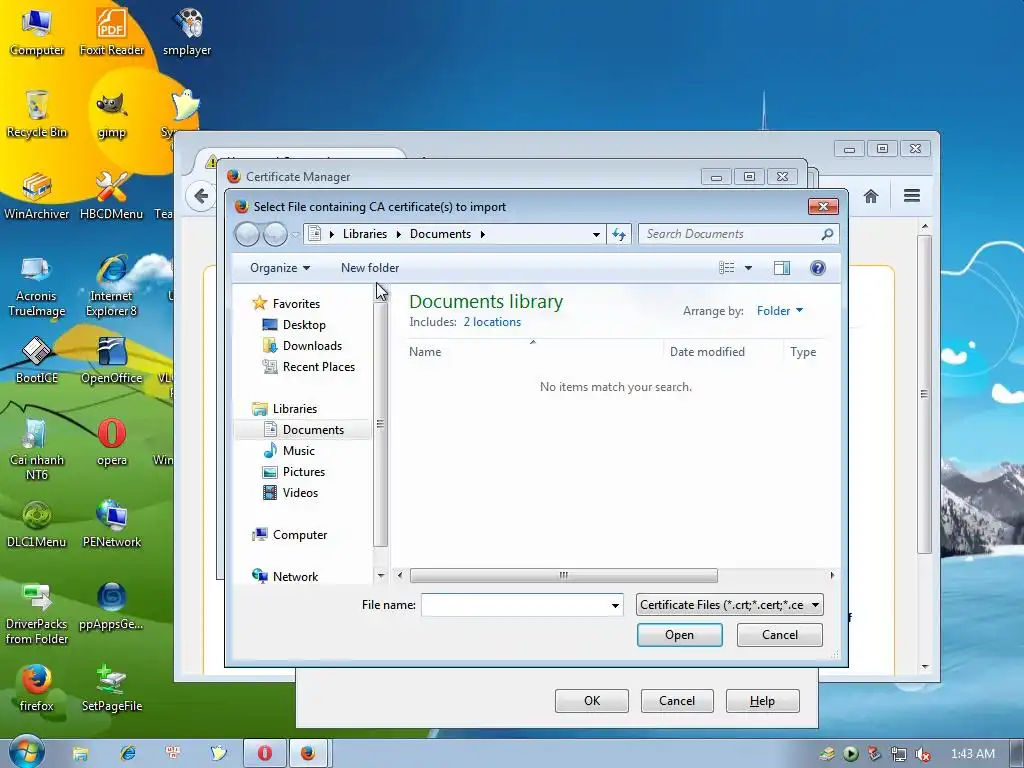Image resolution: width=1024 pixels, height=768 pixels.
Task: Open OpenOffice desktop shortcut
Action: coord(112,360)
